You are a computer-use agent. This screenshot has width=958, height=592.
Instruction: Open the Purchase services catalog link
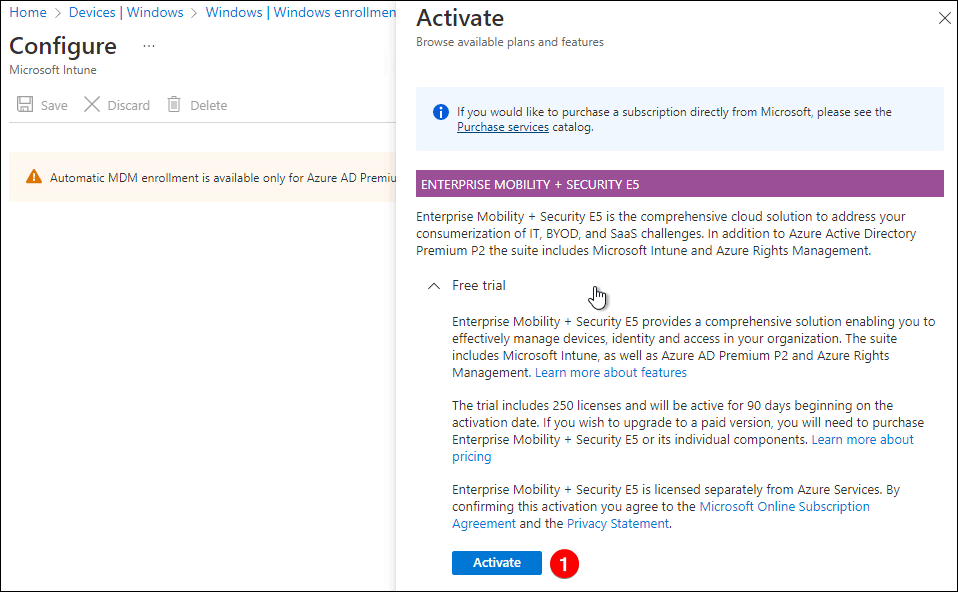[503, 127]
